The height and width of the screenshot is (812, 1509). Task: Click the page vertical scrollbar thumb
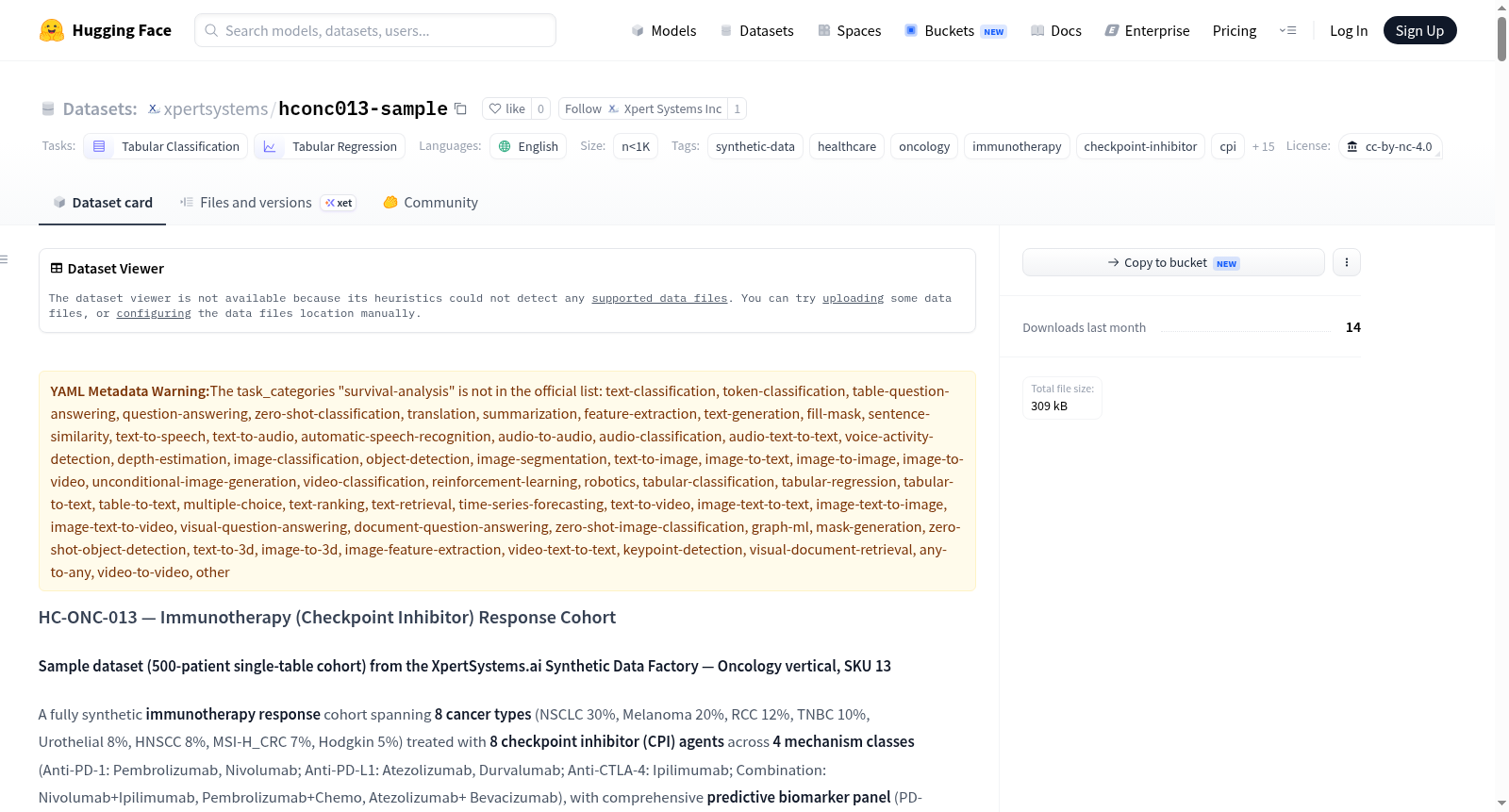coord(1501,38)
